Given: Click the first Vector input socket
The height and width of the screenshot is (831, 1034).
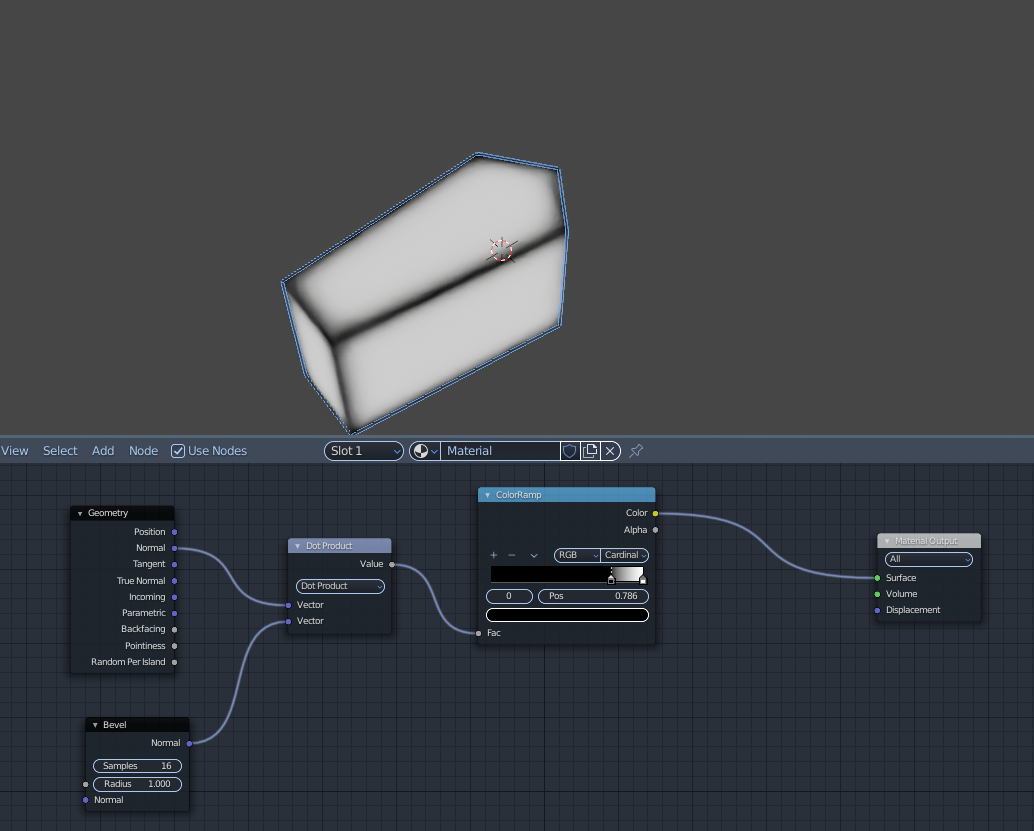Looking at the screenshot, I should [x=288, y=605].
